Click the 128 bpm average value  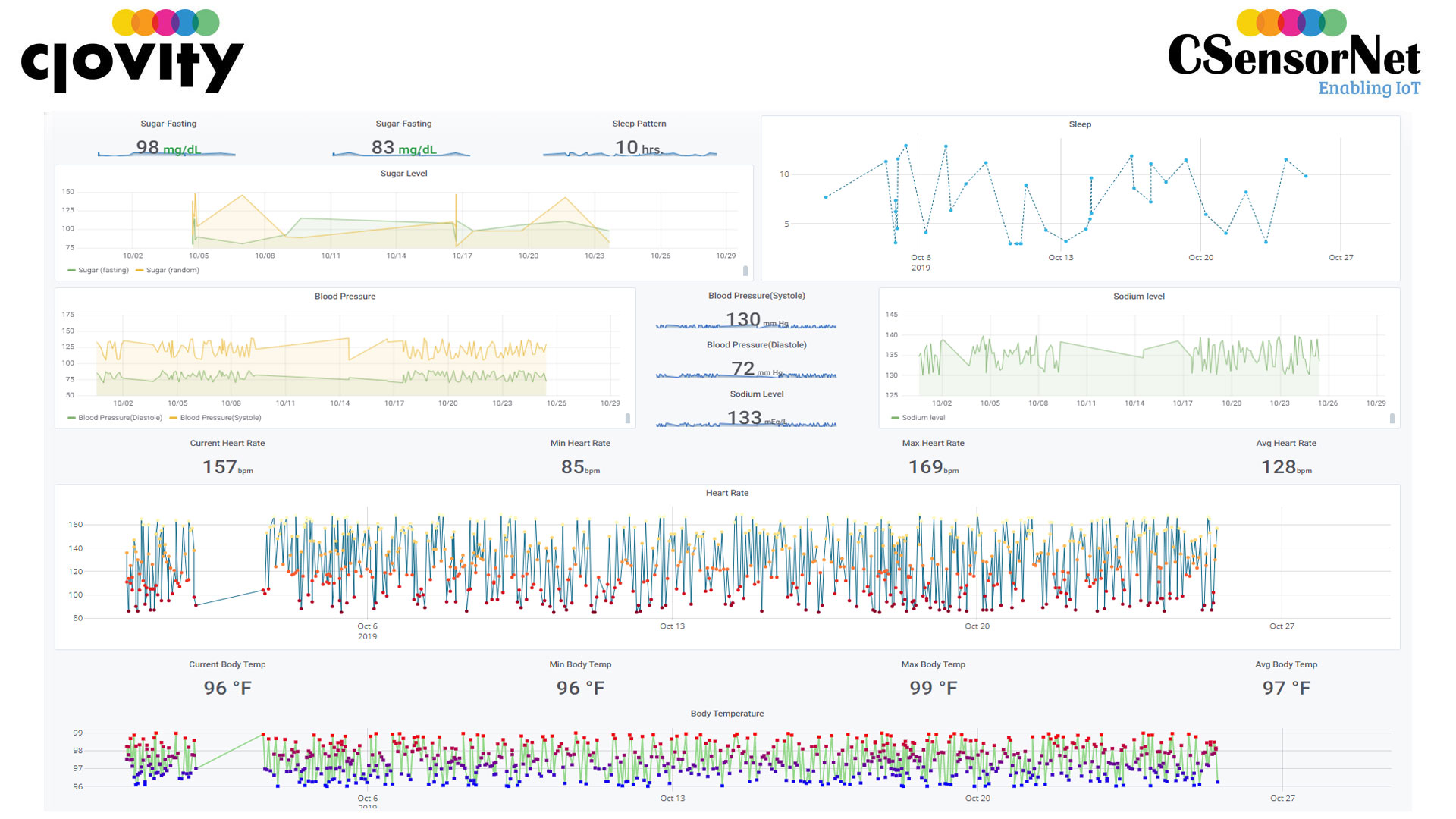click(x=1286, y=467)
